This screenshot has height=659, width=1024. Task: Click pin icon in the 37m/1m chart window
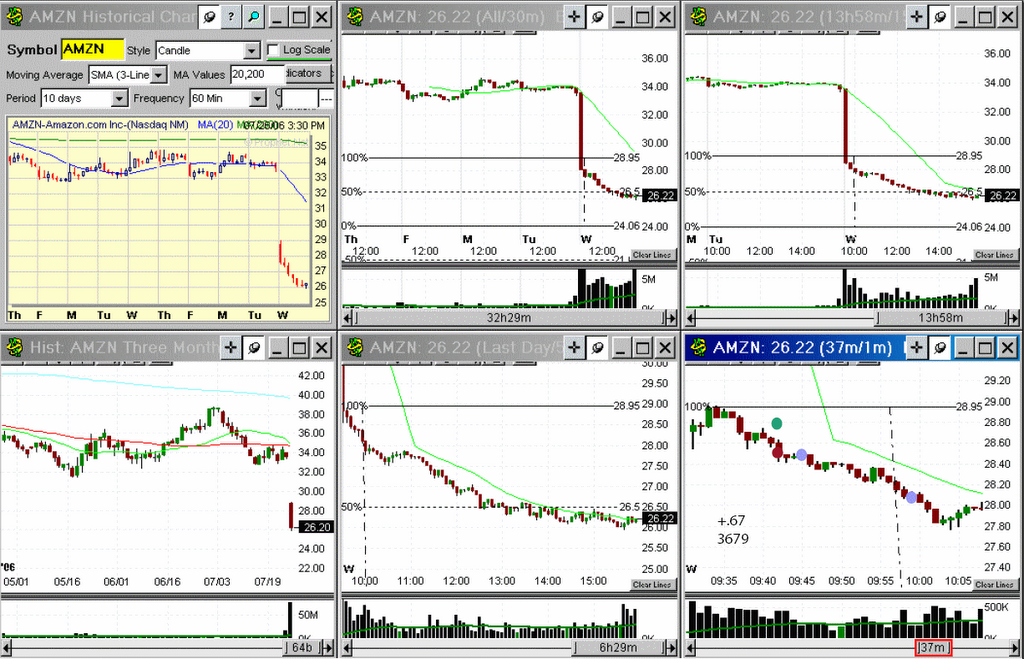(x=940, y=347)
